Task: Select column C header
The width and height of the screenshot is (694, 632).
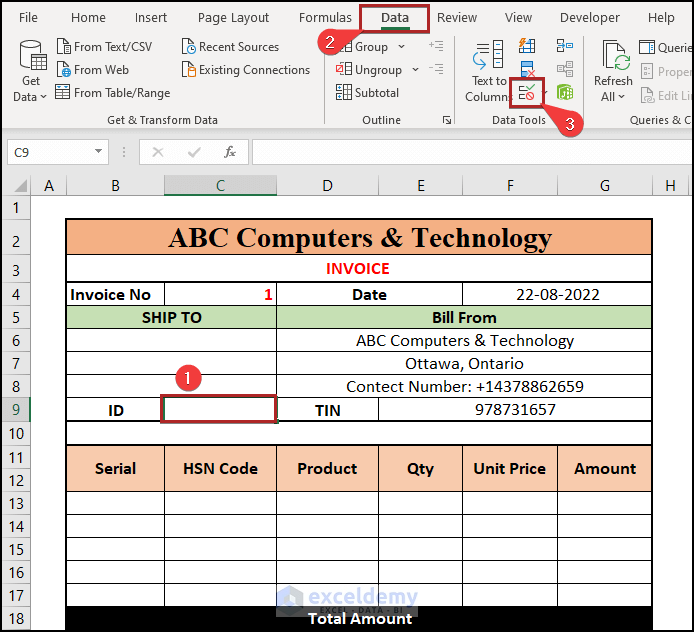Action: (x=220, y=185)
